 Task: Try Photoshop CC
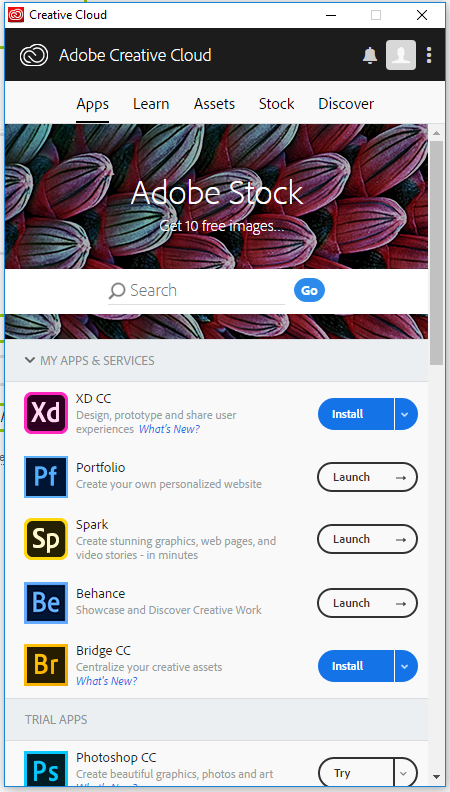(x=356, y=773)
